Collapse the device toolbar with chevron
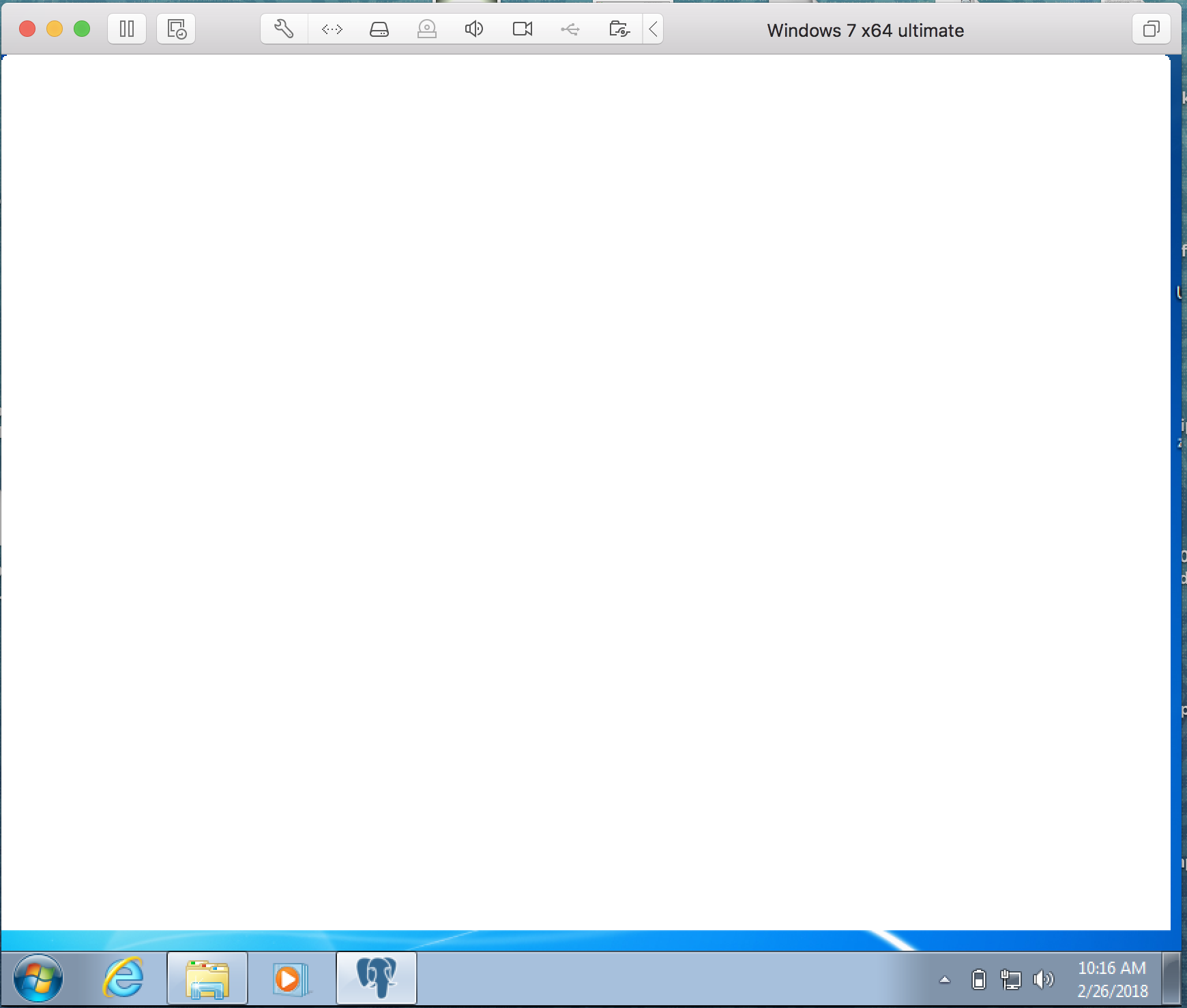The height and width of the screenshot is (1008, 1187). point(653,29)
